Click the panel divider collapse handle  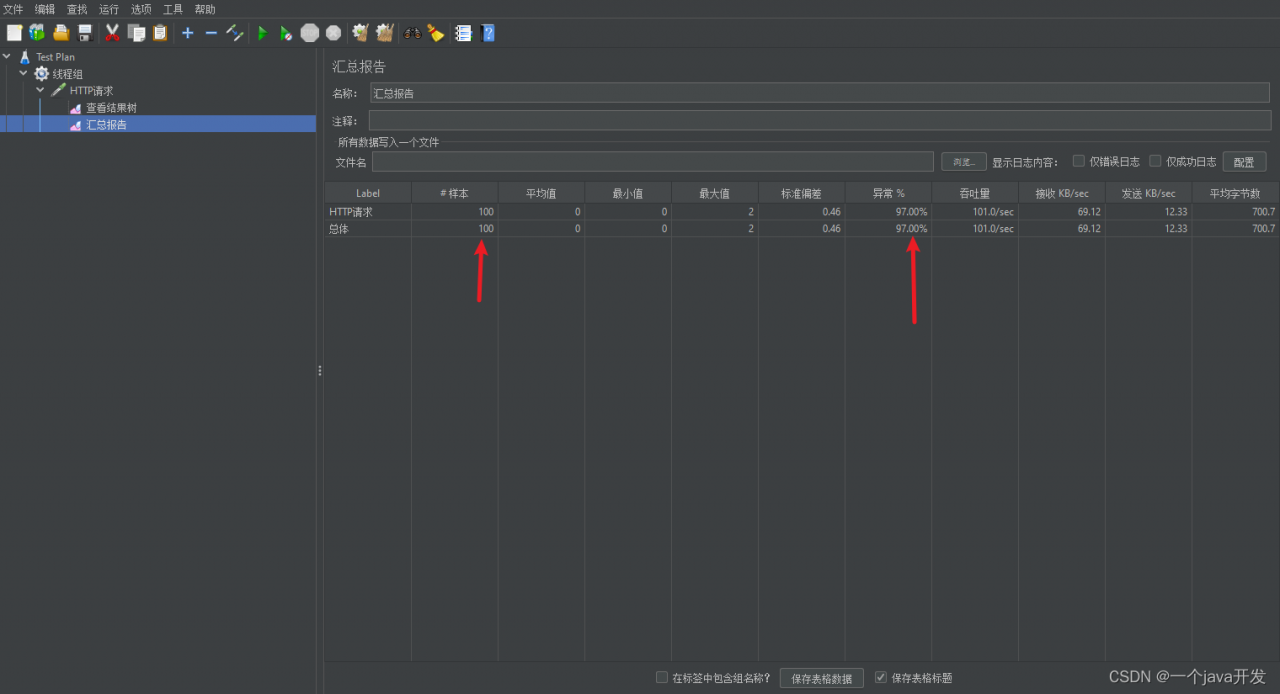click(320, 370)
